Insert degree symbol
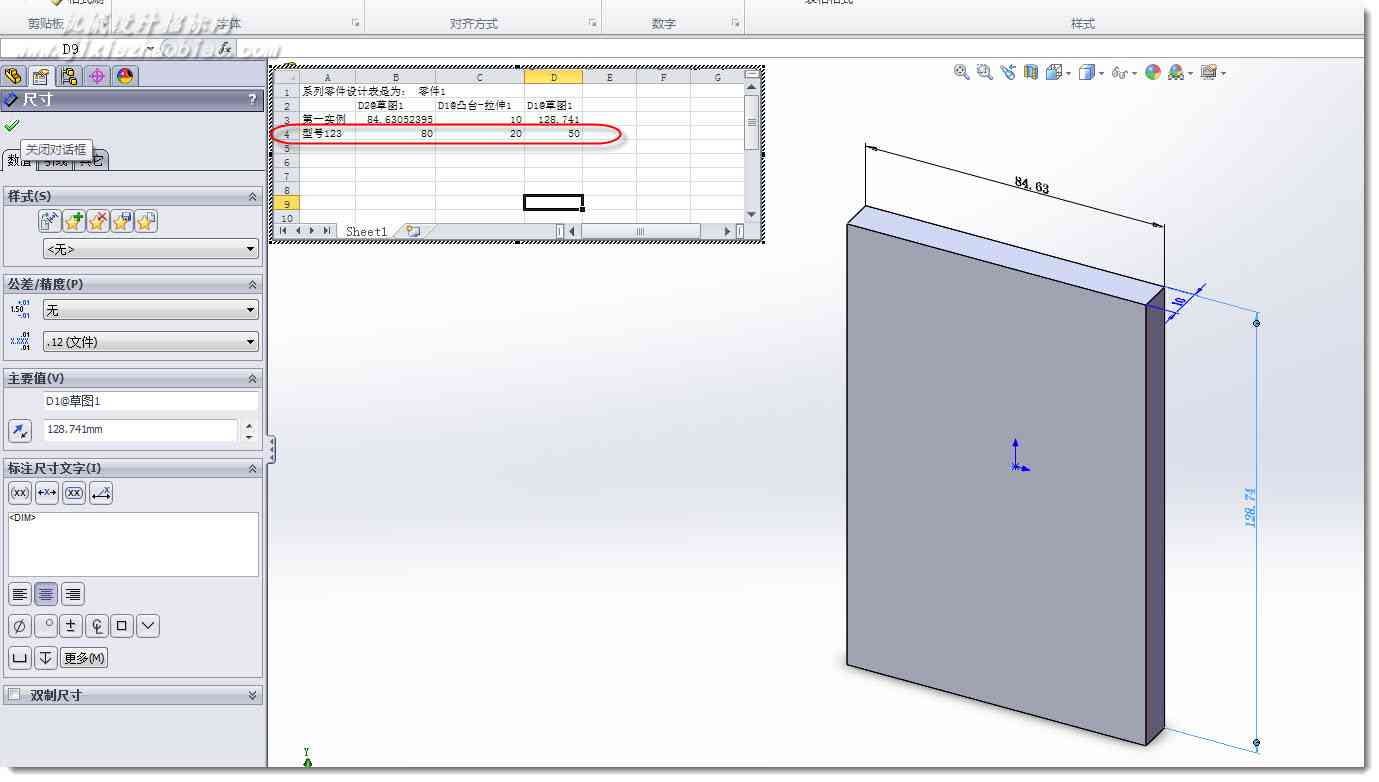Image resolution: width=1379 pixels, height=782 pixels. [46, 627]
